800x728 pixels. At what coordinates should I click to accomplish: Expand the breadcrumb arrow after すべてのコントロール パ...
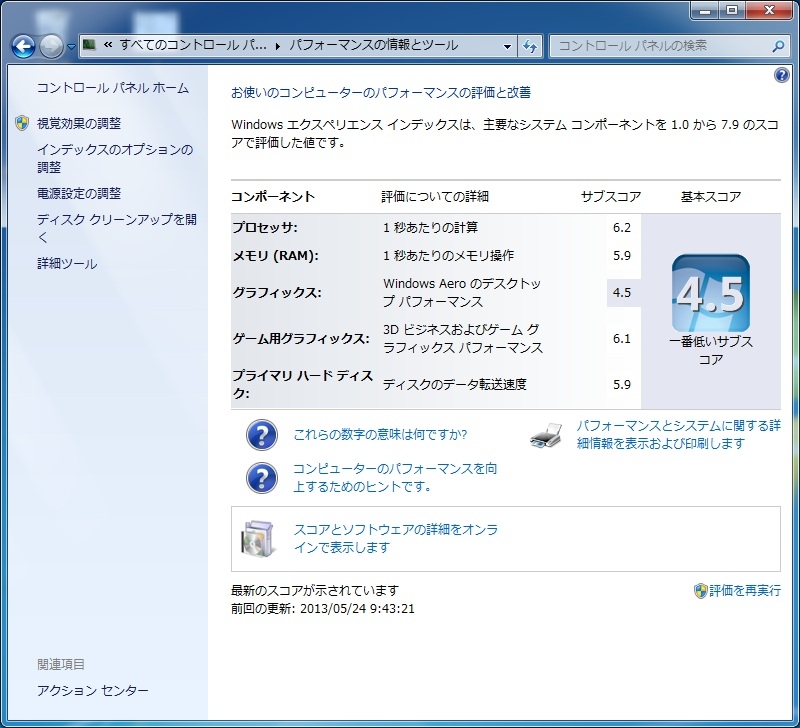[278, 46]
